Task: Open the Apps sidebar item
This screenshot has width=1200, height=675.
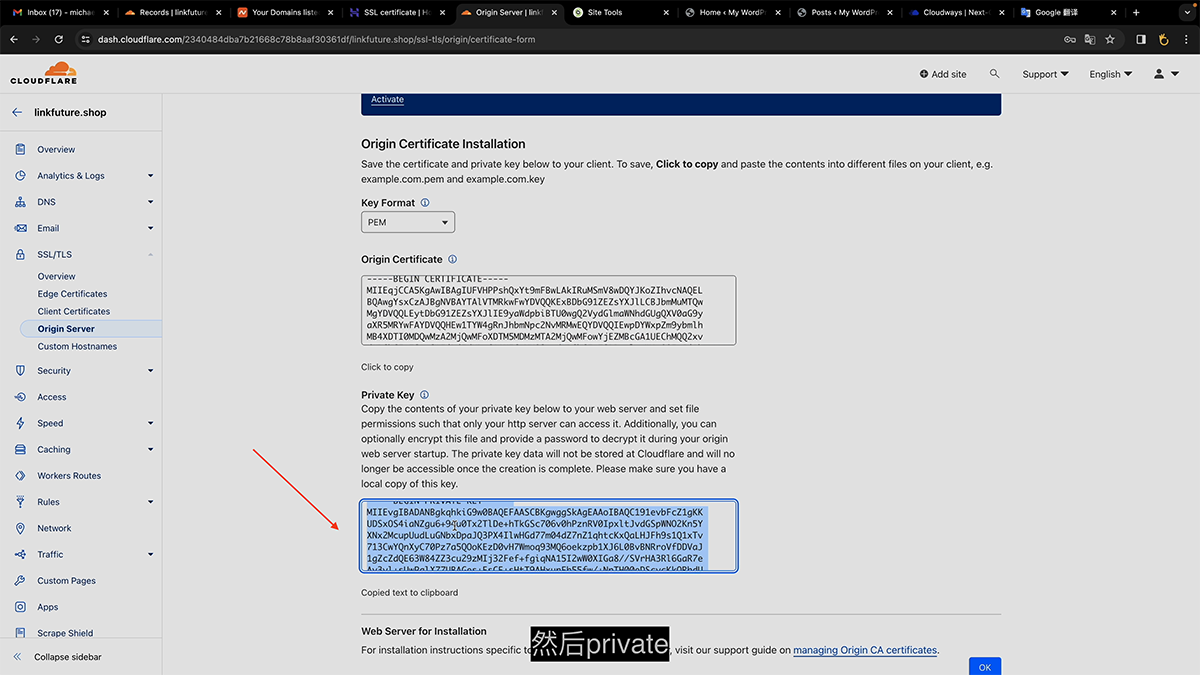Action: (x=48, y=607)
